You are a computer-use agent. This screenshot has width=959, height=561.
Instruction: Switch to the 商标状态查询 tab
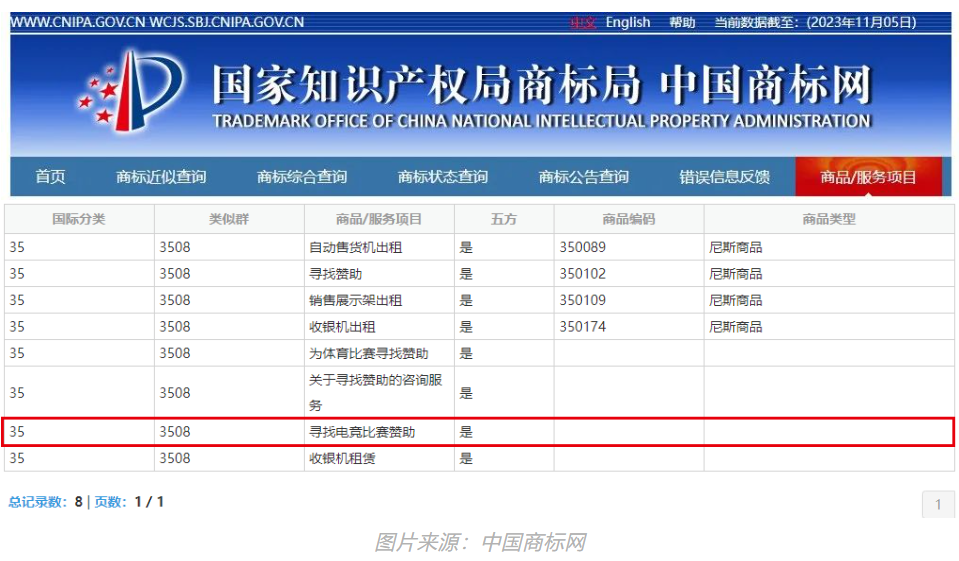point(443,177)
